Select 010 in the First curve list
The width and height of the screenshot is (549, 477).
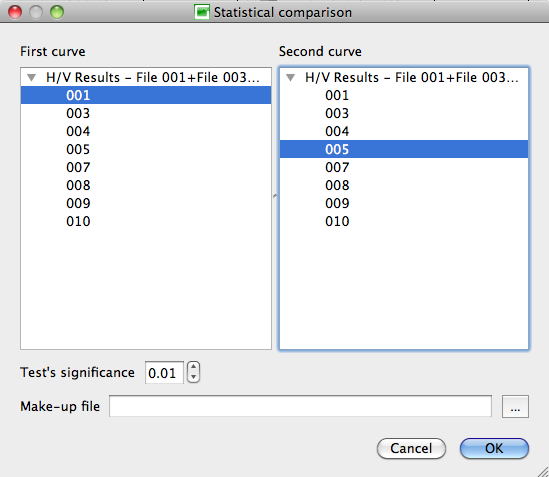[x=146, y=221]
